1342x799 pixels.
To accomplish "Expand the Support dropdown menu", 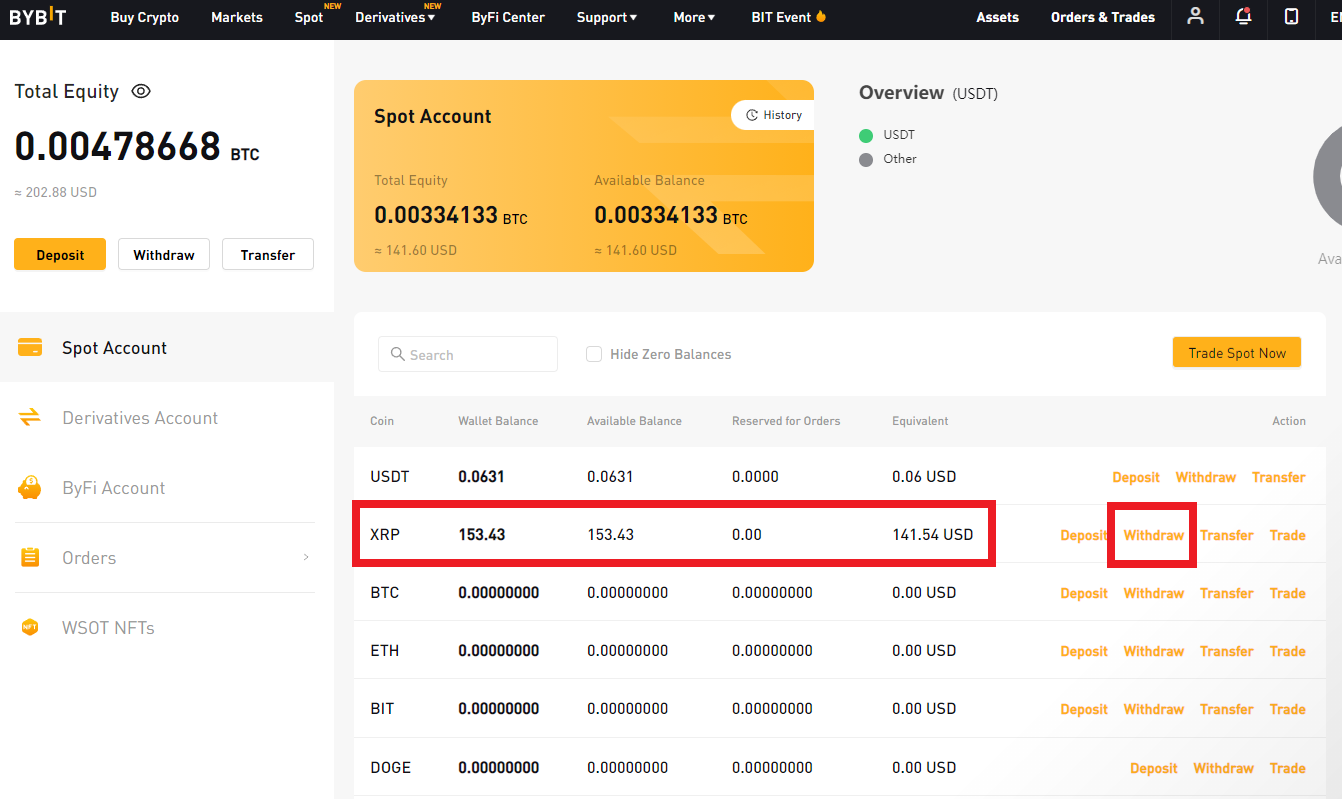I will click(607, 17).
